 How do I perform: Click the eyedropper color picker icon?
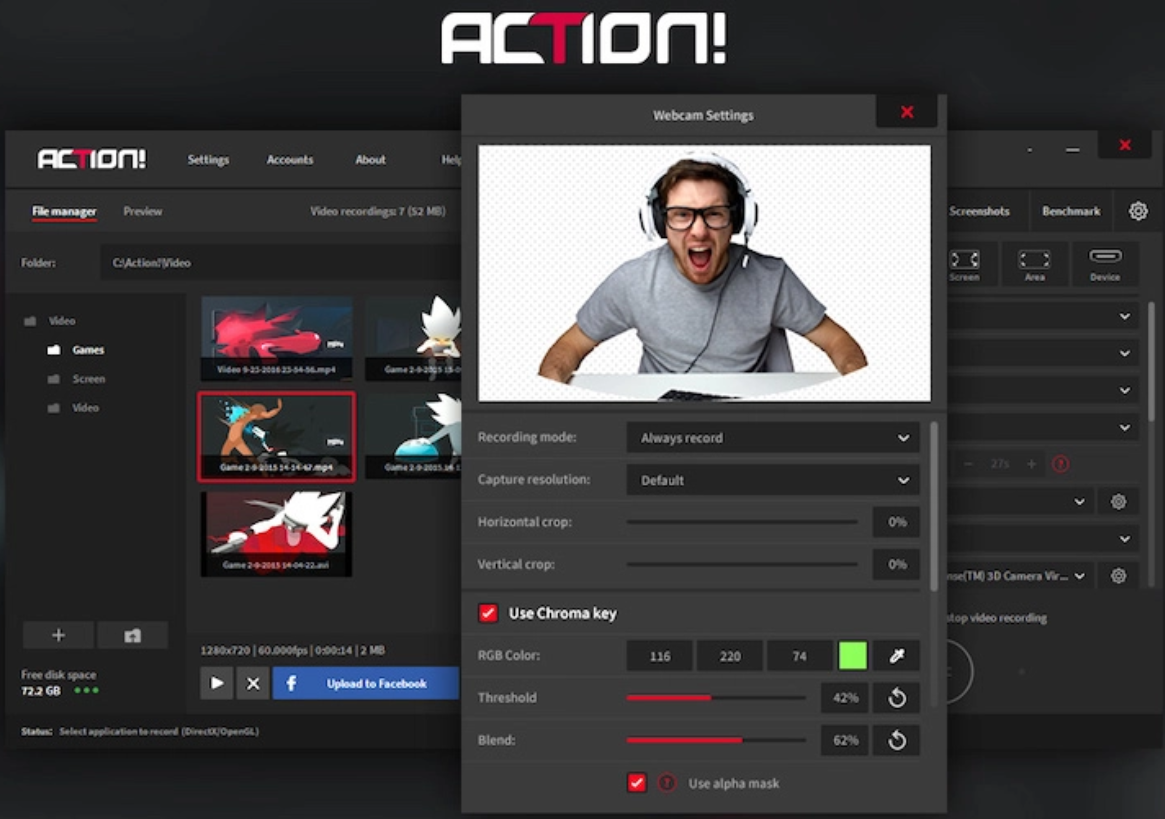click(896, 656)
